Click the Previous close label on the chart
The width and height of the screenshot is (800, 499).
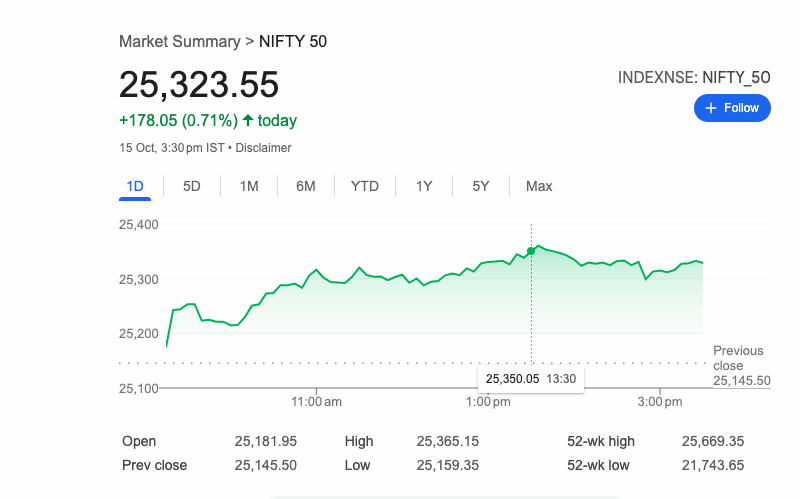click(x=738, y=358)
